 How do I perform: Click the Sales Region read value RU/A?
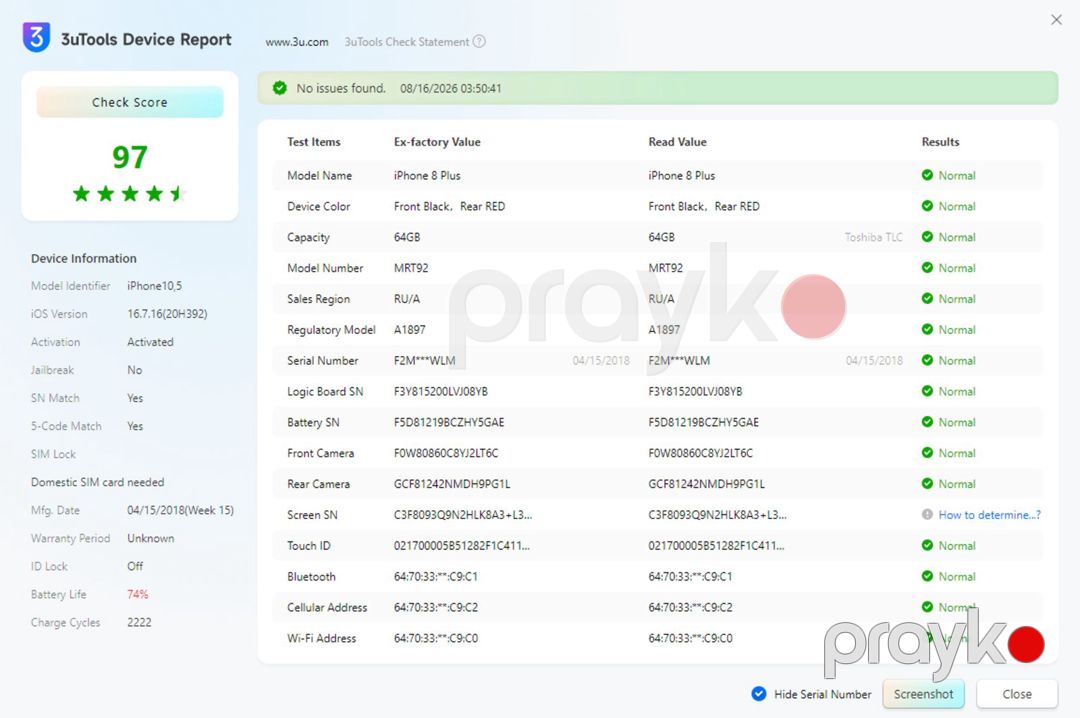click(x=661, y=298)
